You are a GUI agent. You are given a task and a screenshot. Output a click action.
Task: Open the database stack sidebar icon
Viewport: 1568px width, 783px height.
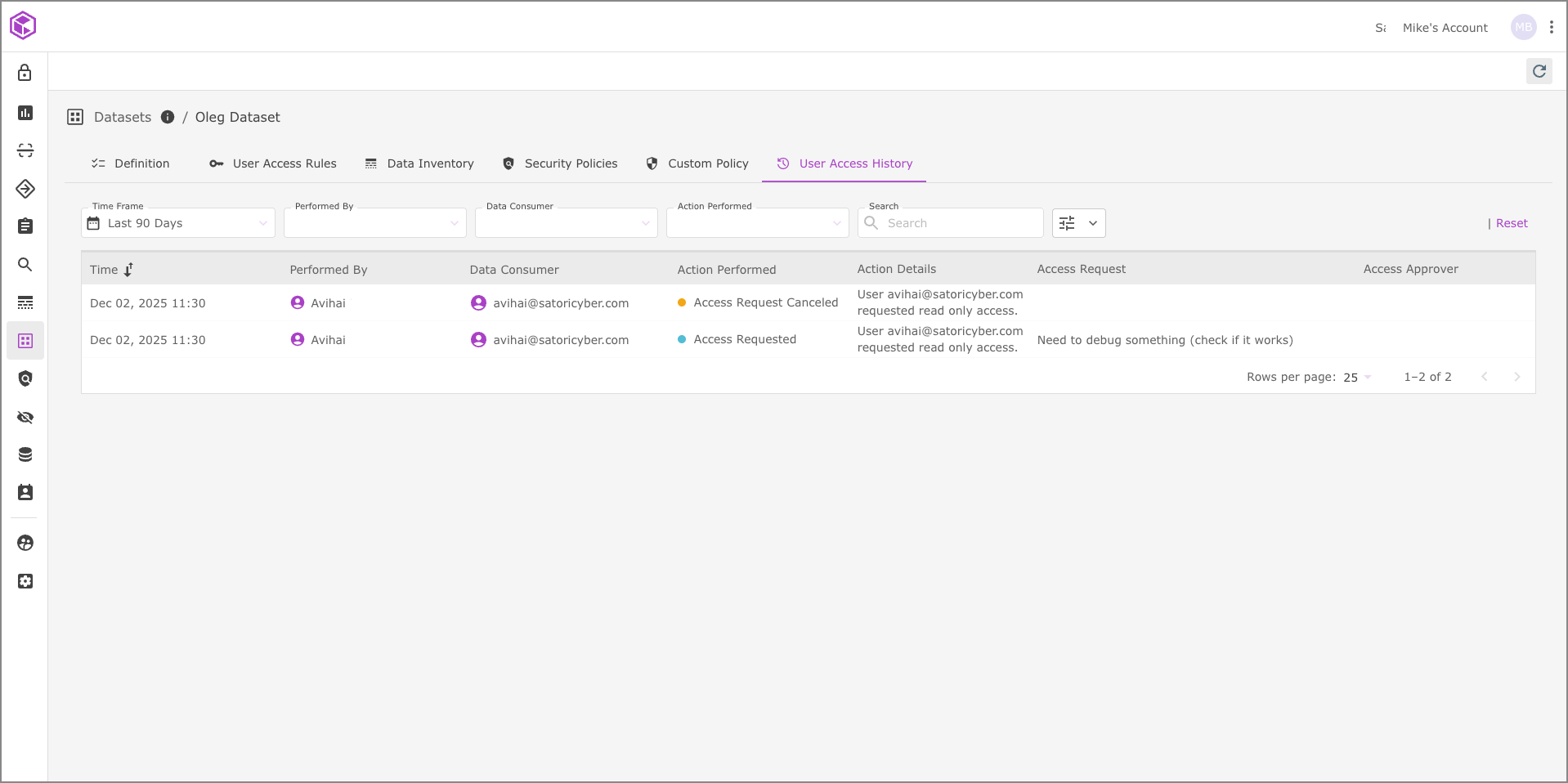(25, 455)
